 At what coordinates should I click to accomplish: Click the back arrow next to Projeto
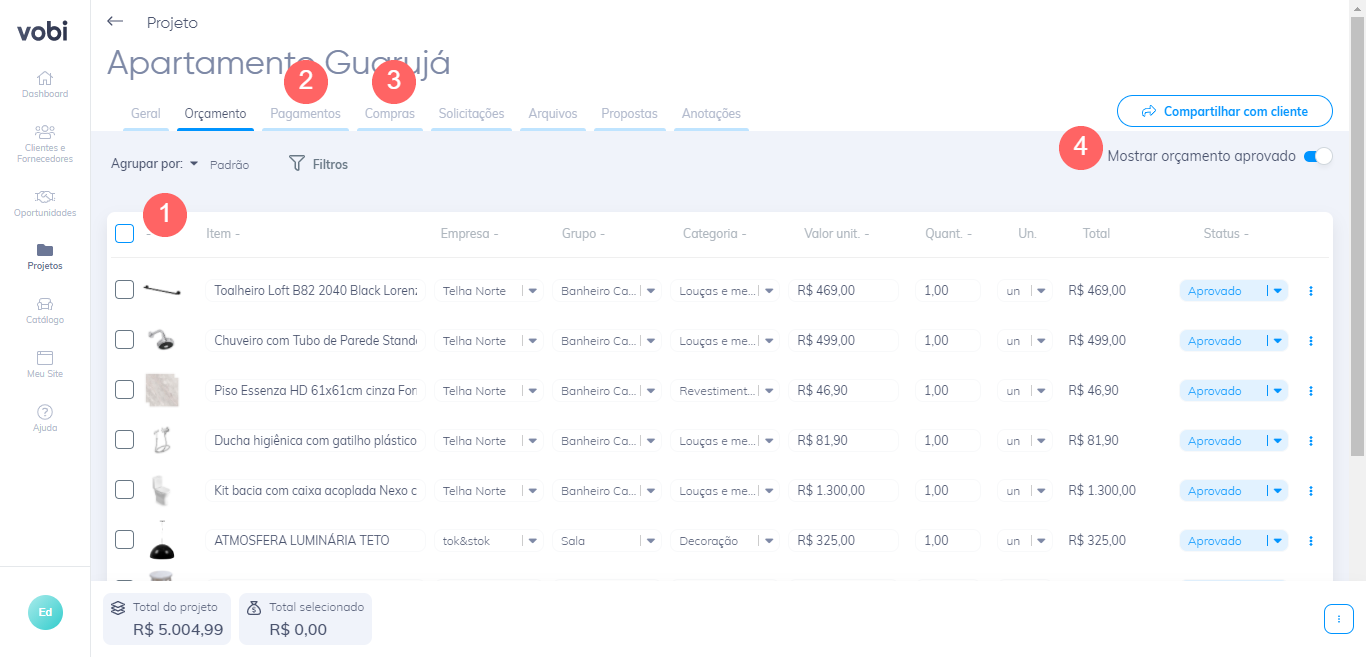(x=115, y=21)
